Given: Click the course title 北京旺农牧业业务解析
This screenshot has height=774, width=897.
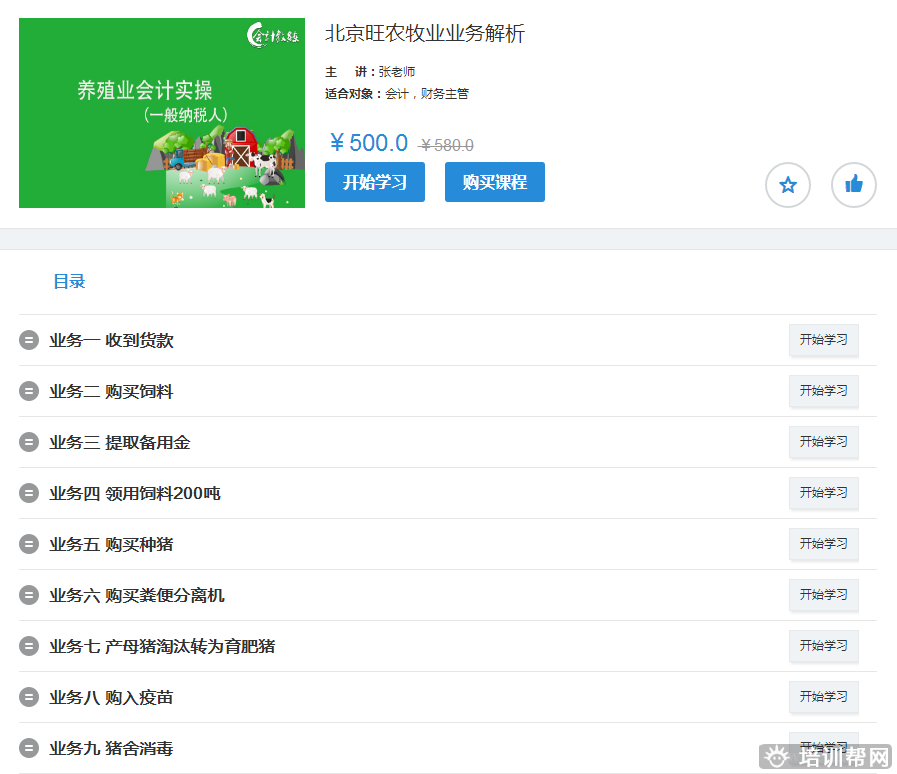Looking at the screenshot, I should (x=425, y=33).
